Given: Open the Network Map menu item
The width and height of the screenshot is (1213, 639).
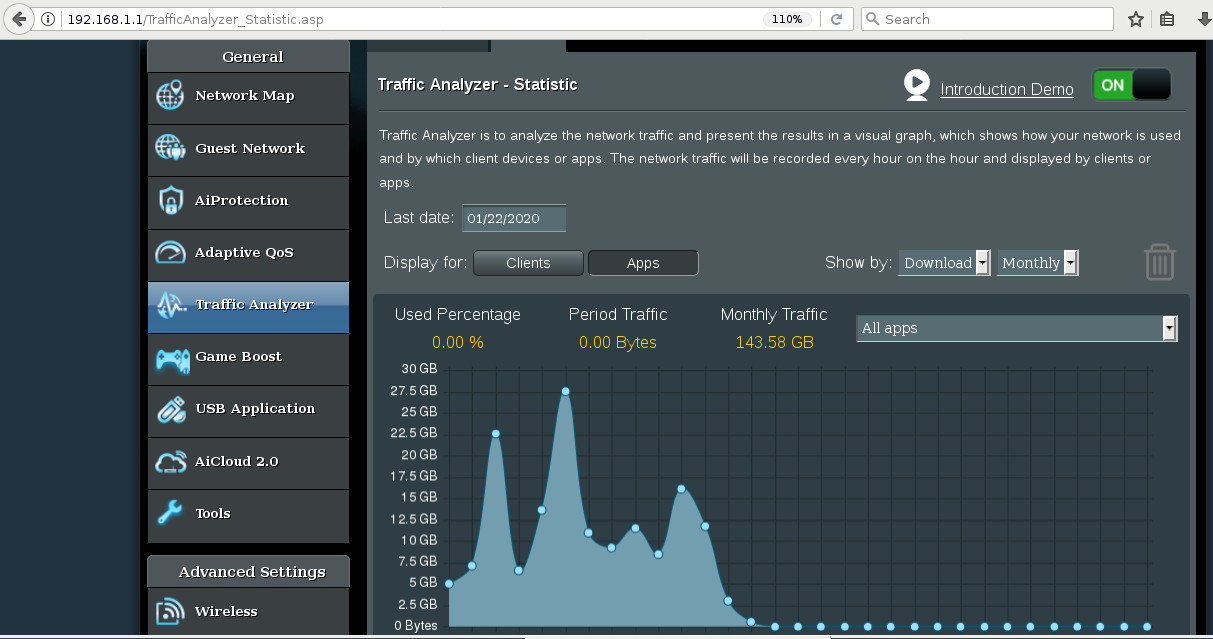Looking at the screenshot, I should click(x=248, y=97).
